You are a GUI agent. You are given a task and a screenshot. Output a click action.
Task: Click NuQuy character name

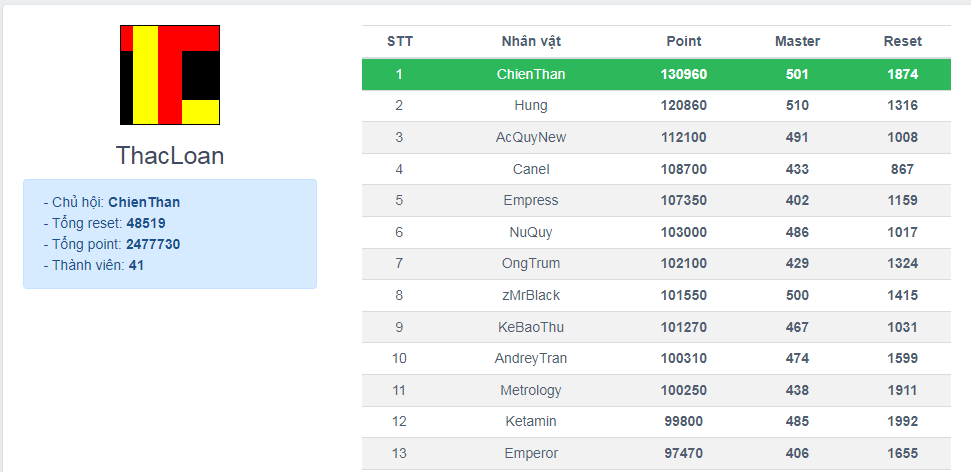531,232
